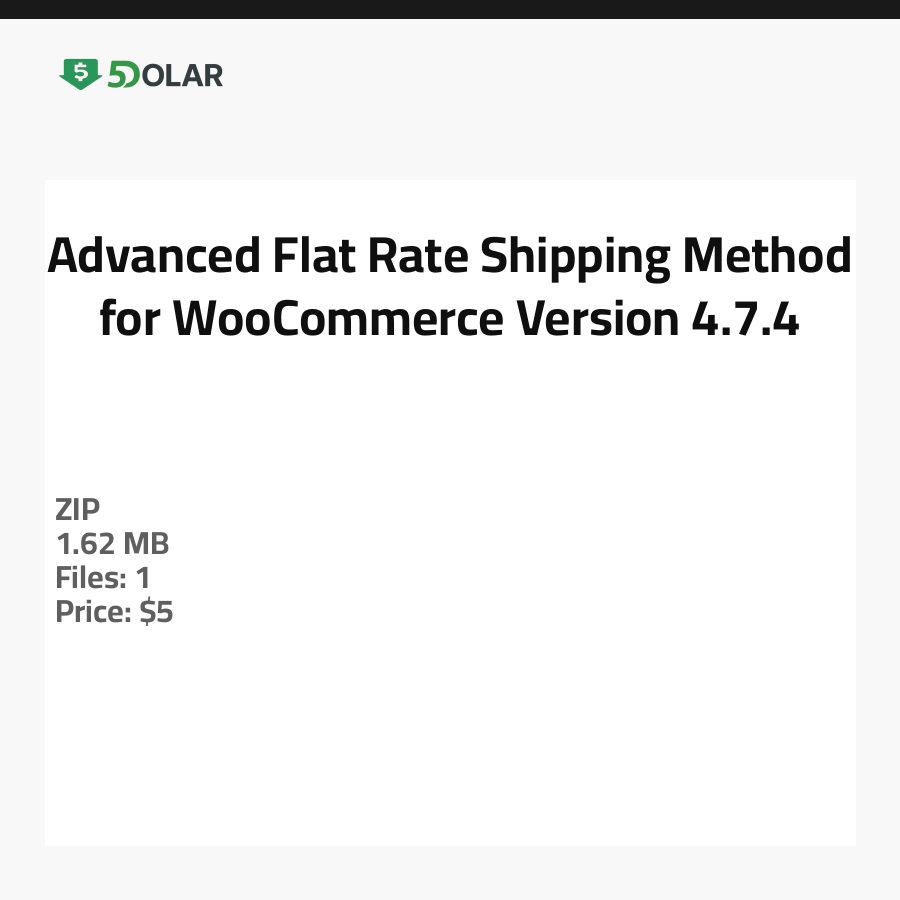
Task: Click the white gap between title and ZIP
Action: pos(450,420)
